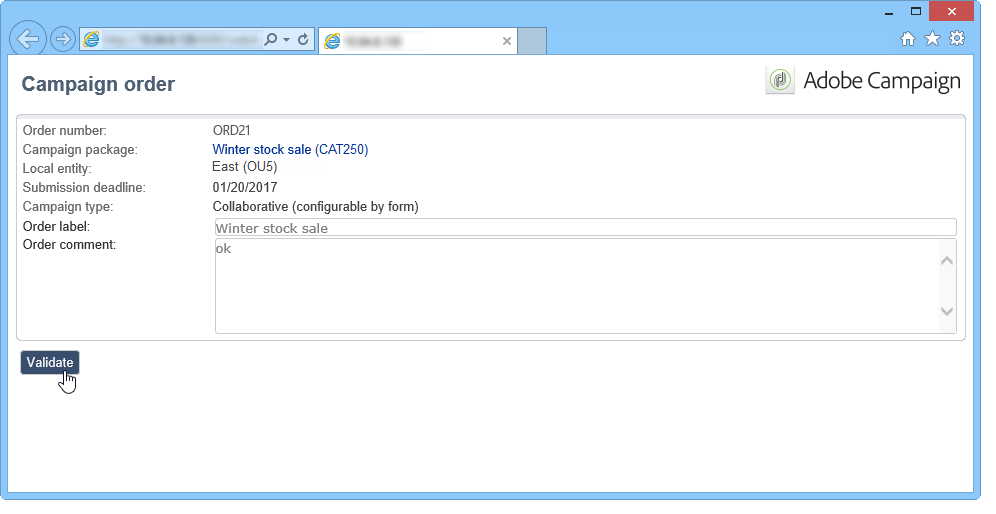This screenshot has width=996, height=514.
Task: Select the Collaborative (configurable by form) text
Action: click(x=315, y=206)
